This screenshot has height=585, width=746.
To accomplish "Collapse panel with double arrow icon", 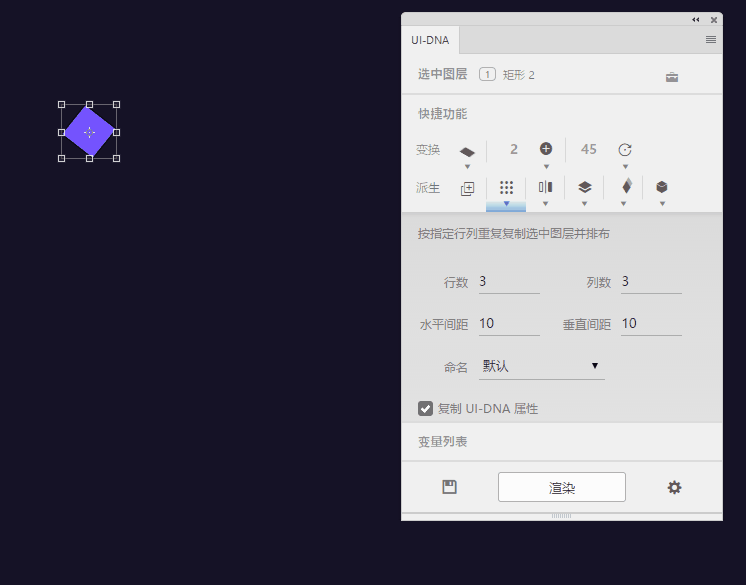I will point(696,20).
